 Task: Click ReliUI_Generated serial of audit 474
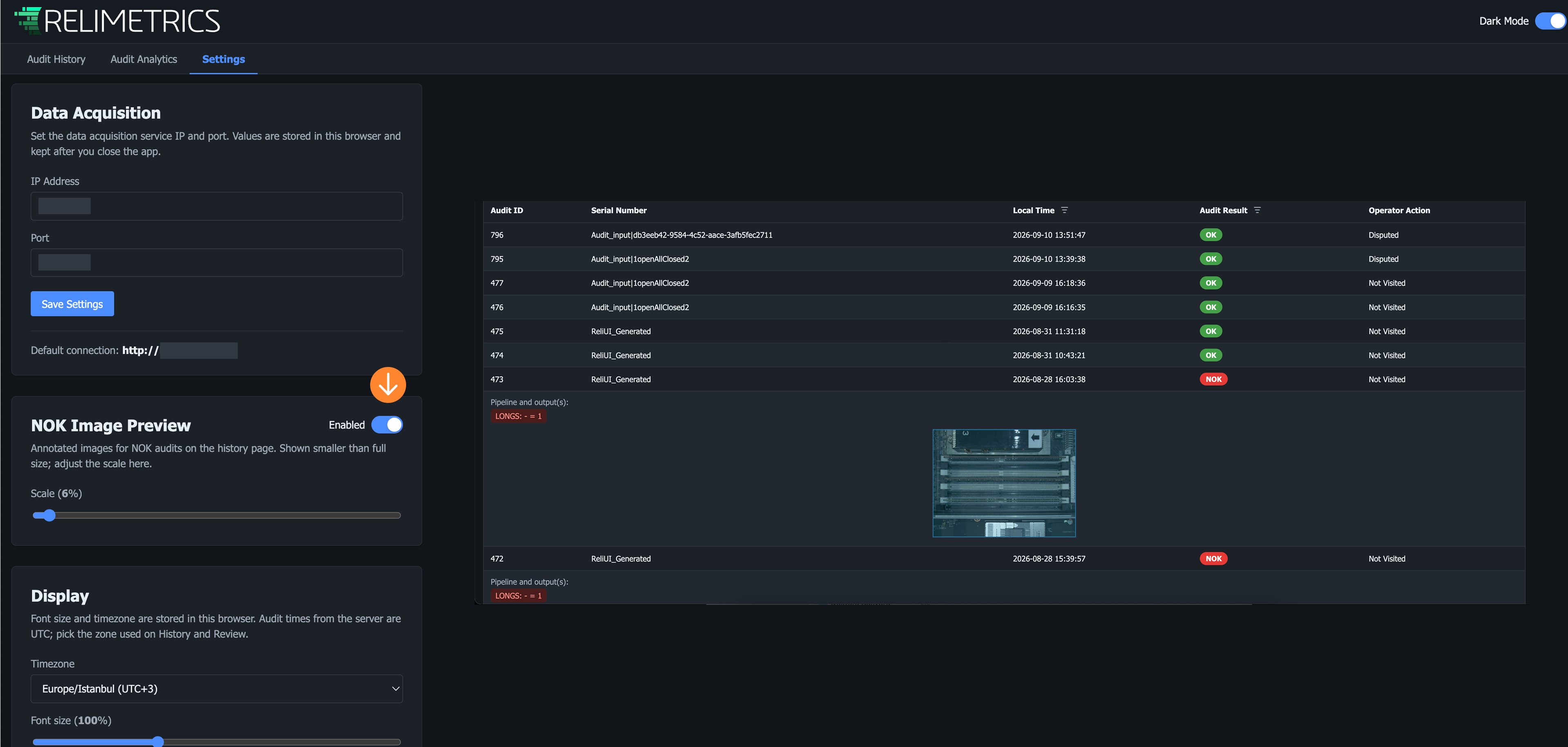[x=621, y=356]
